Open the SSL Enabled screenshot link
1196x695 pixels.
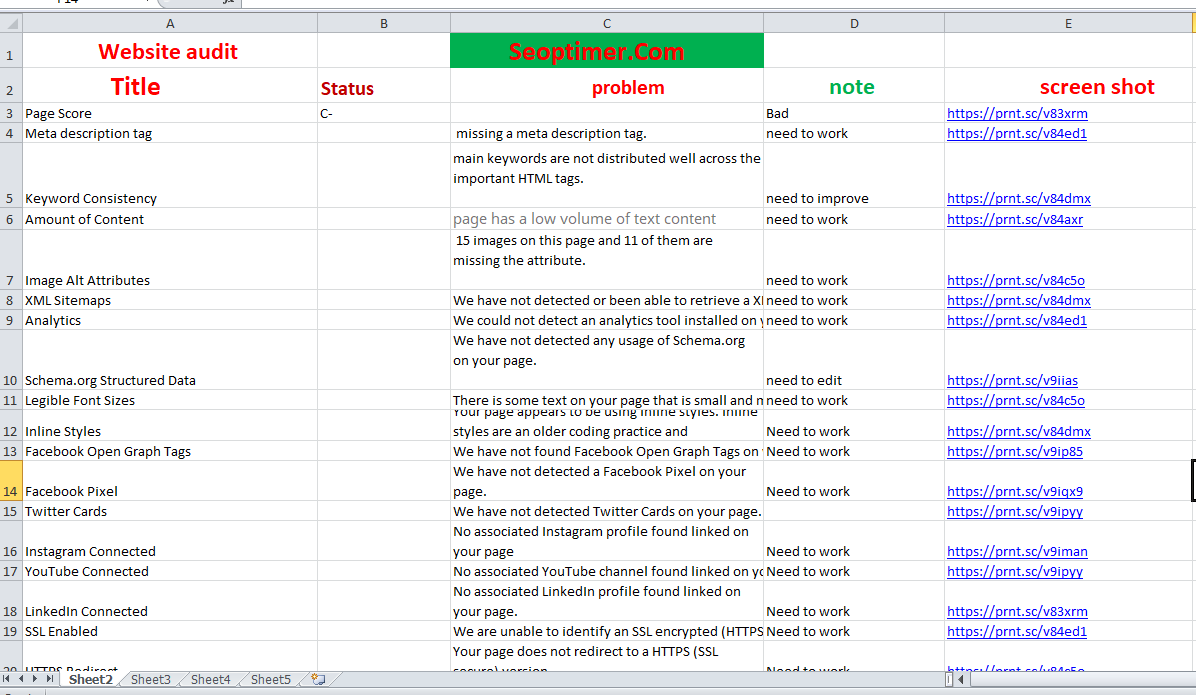pyautogui.click(x=1016, y=631)
